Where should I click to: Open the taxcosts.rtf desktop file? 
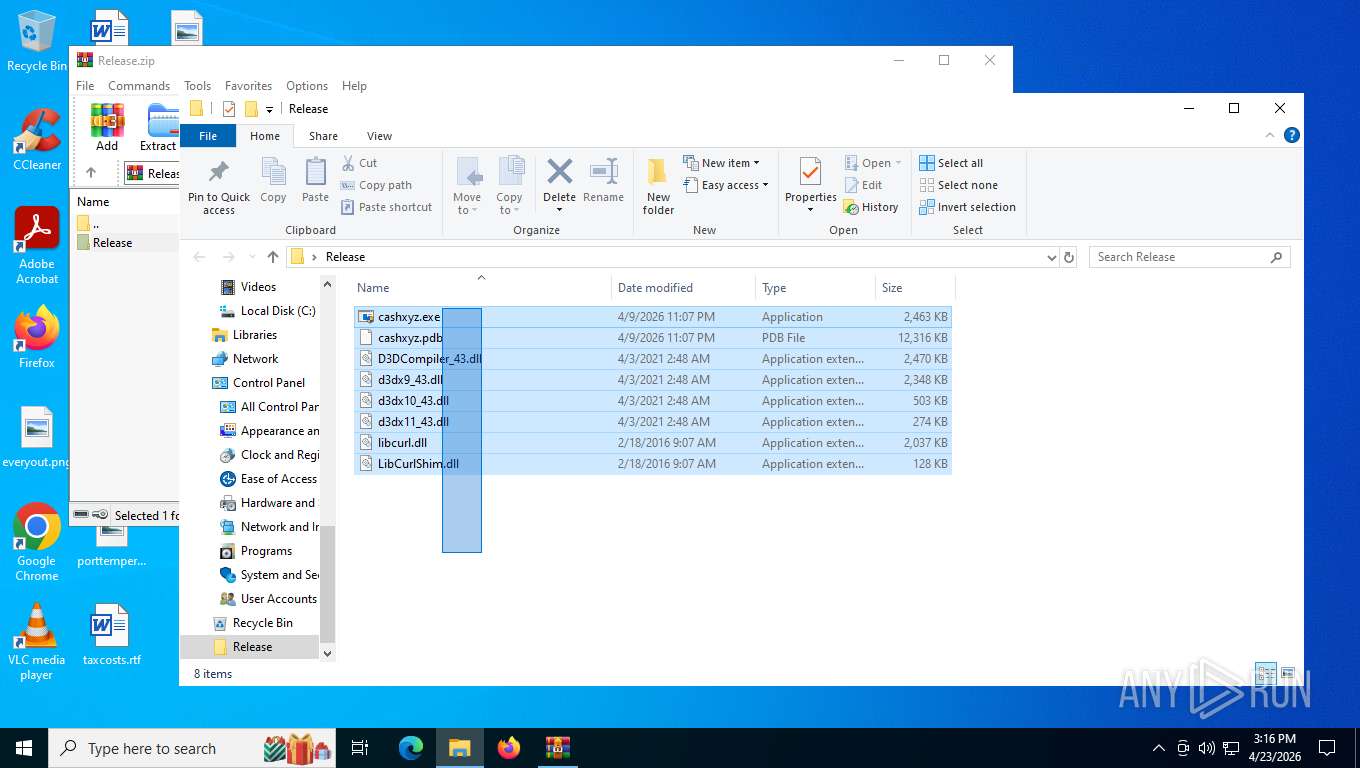click(111, 636)
